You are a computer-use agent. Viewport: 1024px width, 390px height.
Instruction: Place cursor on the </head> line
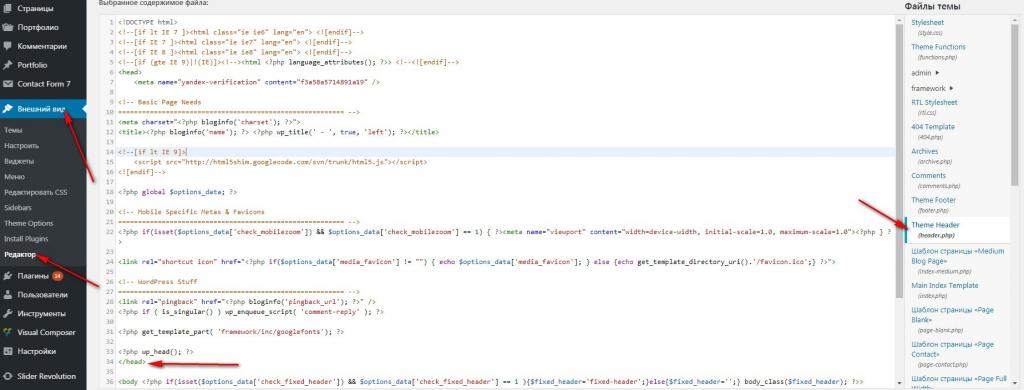[133, 362]
